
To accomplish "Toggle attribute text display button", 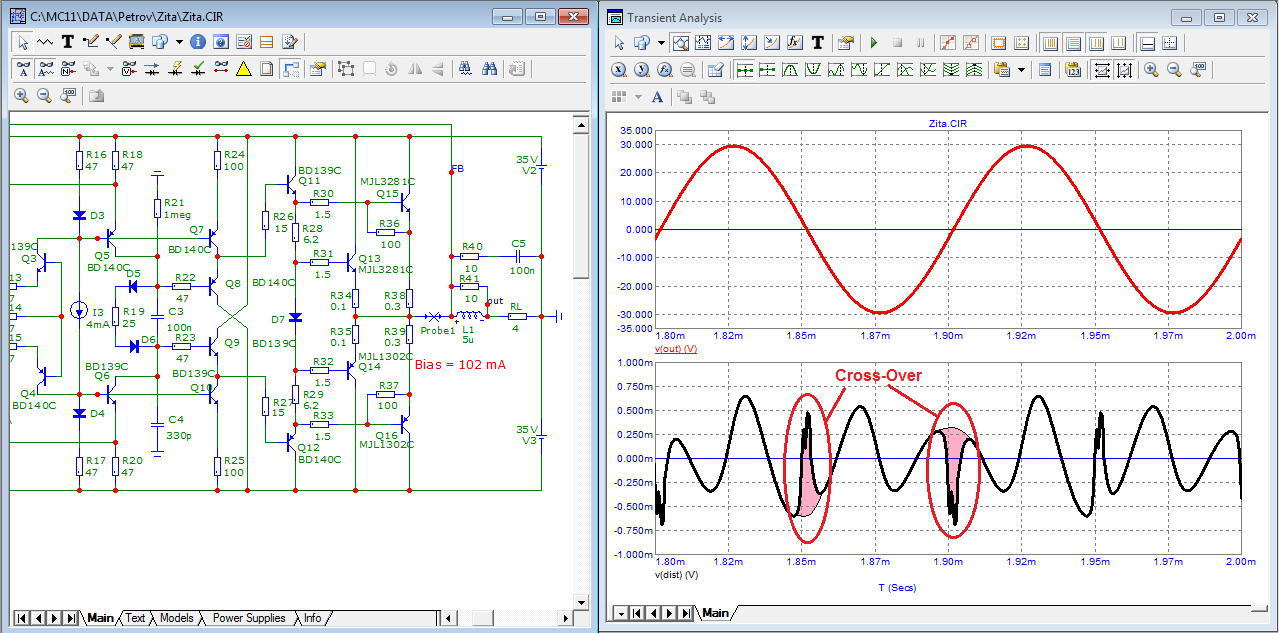I will (x=45, y=69).
